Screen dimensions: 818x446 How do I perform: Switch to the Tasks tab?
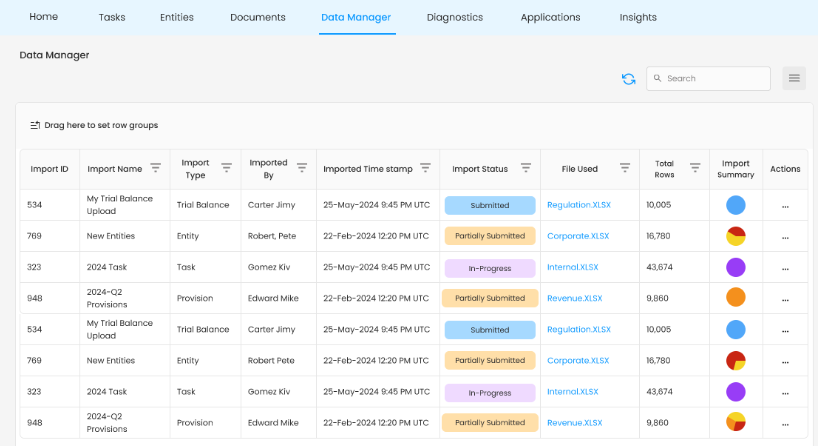pos(112,17)
